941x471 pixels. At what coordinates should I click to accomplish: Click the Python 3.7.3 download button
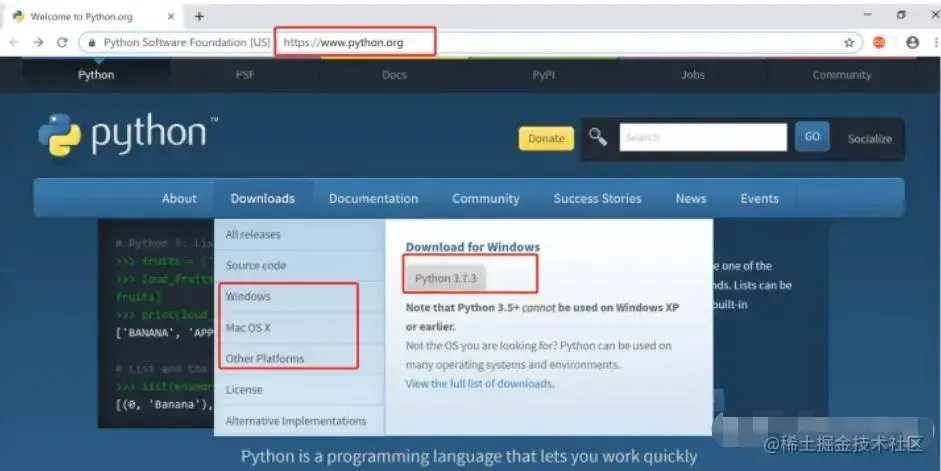pyautogui.click(x=445, y=278)
